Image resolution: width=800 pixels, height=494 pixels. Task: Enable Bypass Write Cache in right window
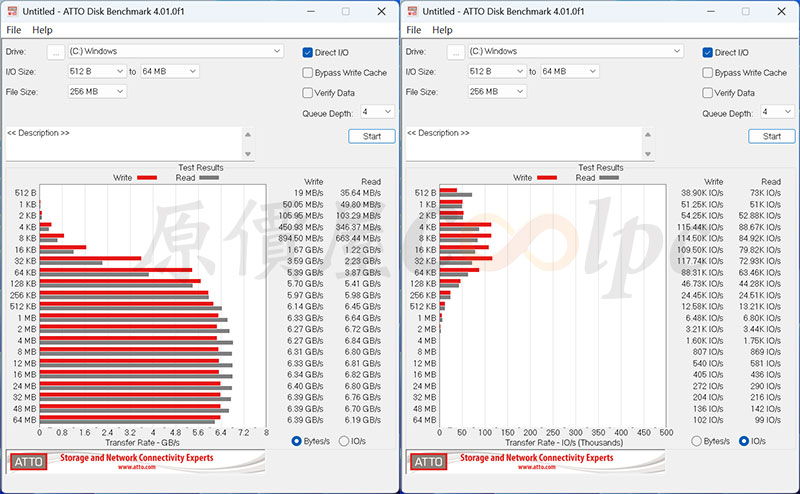708,72
